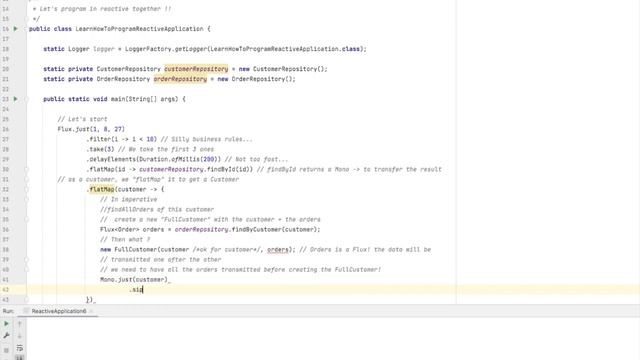The width and height of the screenshot is (640, 360).
Task: Click highlighted orderRepository field on line 21
Action: [180, 79]
